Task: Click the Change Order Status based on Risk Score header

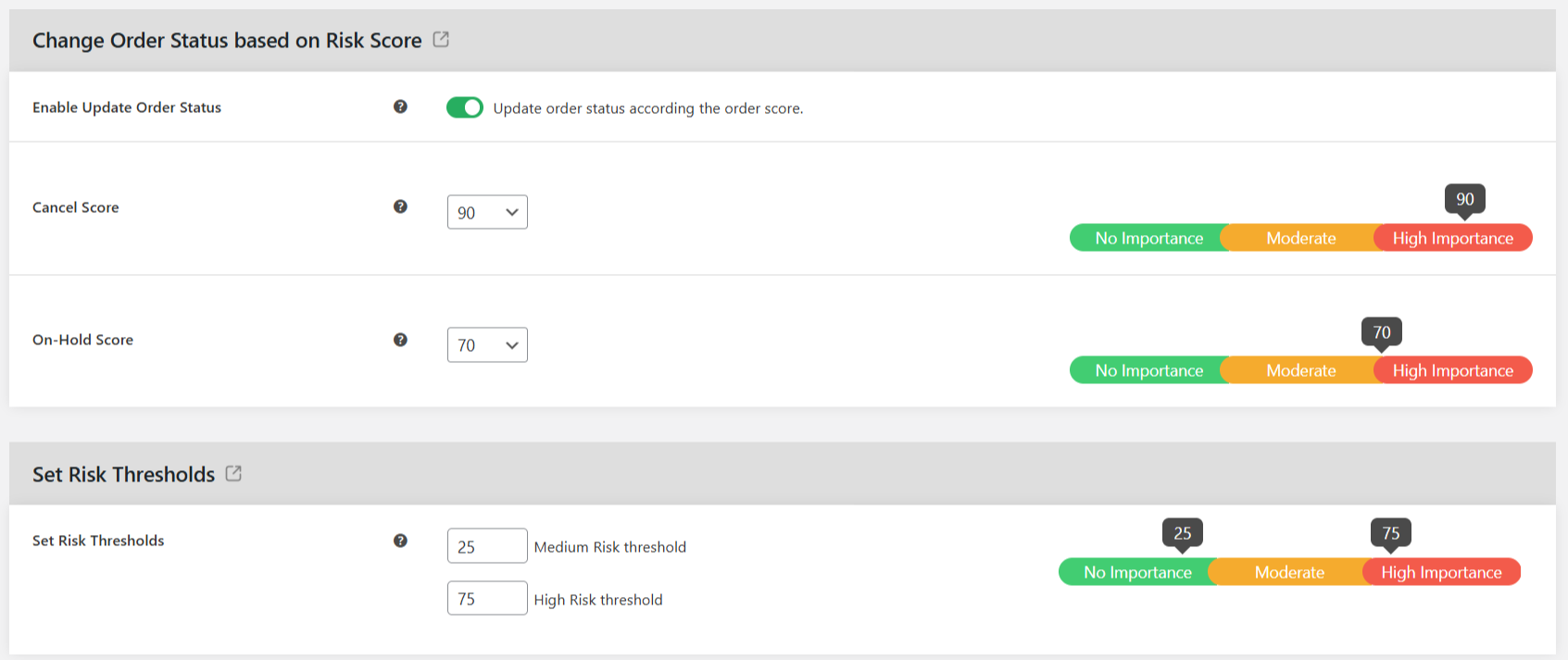Action: click(x=227, y=40)
